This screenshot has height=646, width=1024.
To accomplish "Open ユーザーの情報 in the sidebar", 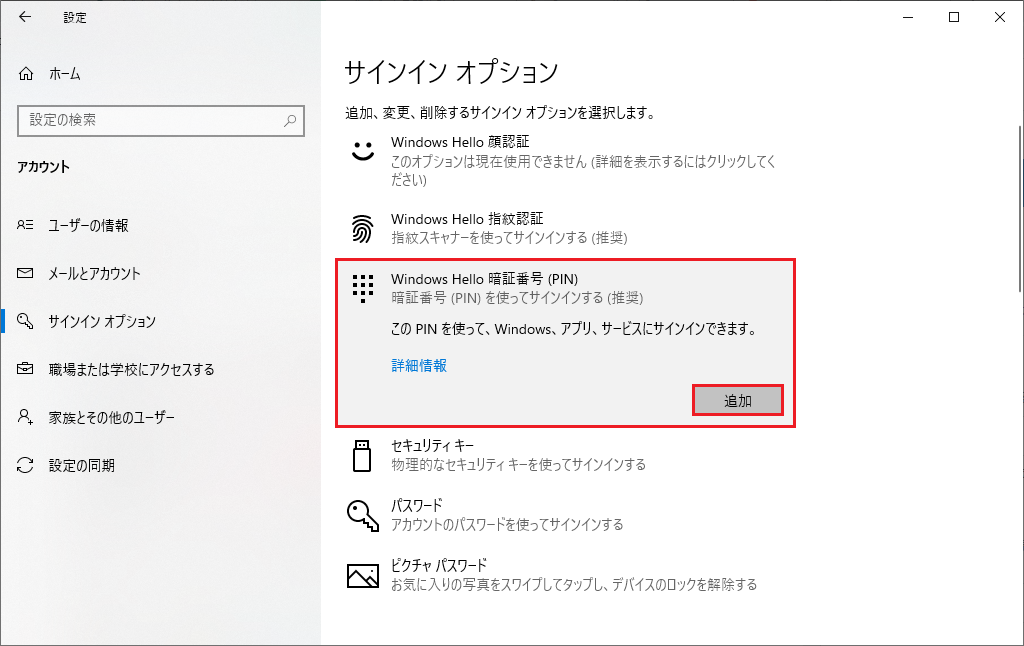I will 88,226.
